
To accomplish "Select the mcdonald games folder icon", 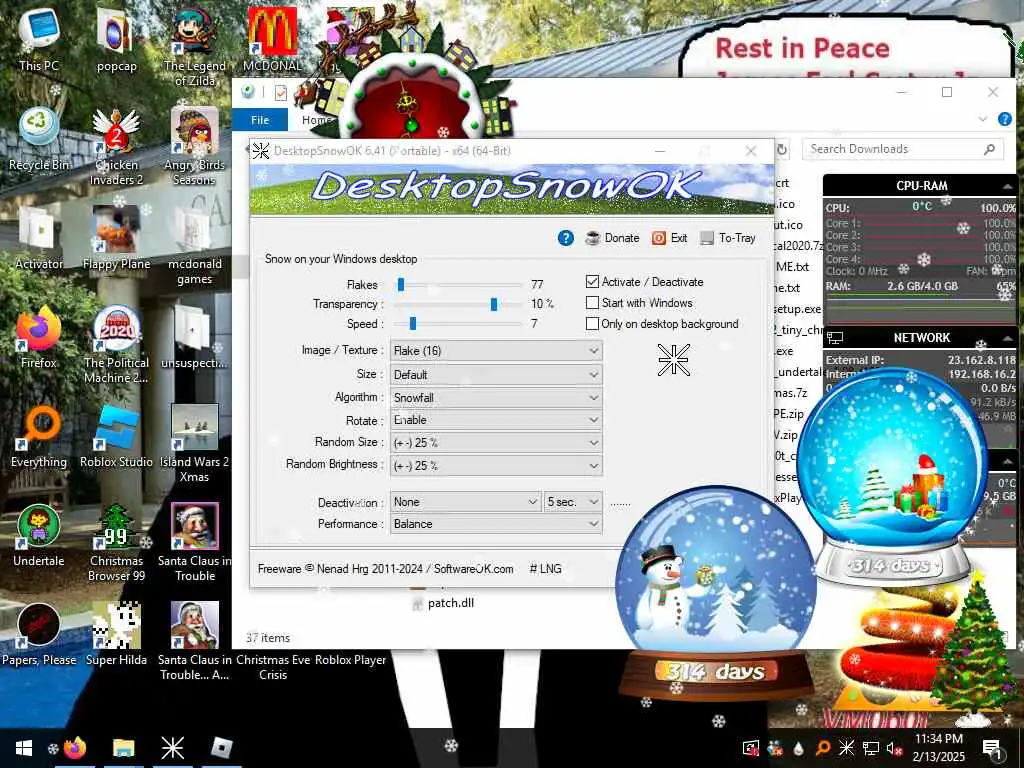I will (195, 246).
